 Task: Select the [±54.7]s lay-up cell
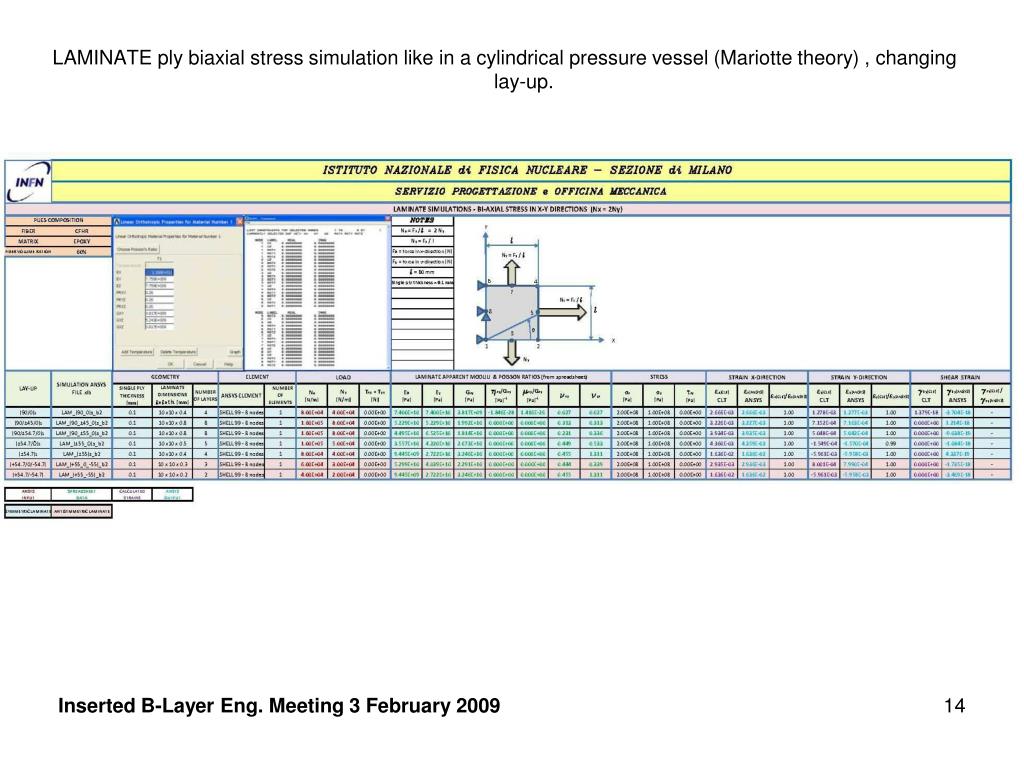(x=28, y=454)
